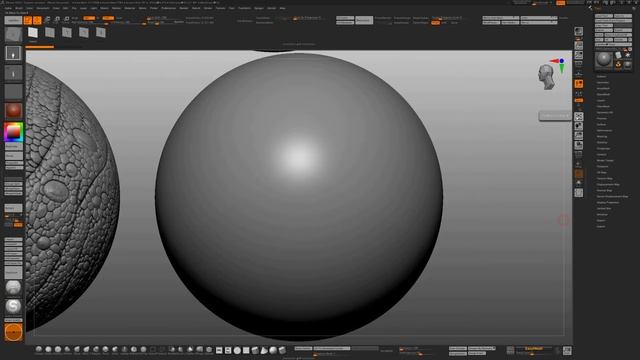This screenshot has height=360, width=640.
Task: Pick a color in the color picker
Action: click(13, 132)
